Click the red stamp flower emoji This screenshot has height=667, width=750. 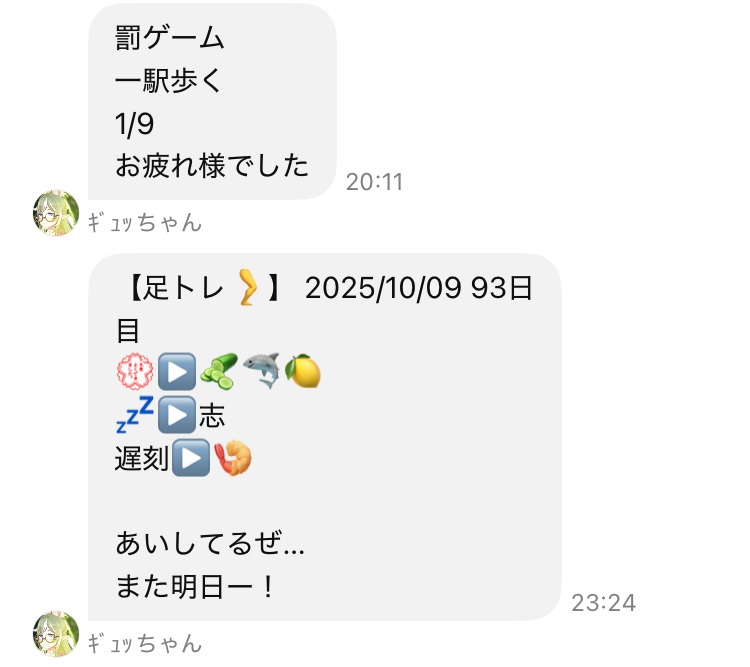click(135, 372)
